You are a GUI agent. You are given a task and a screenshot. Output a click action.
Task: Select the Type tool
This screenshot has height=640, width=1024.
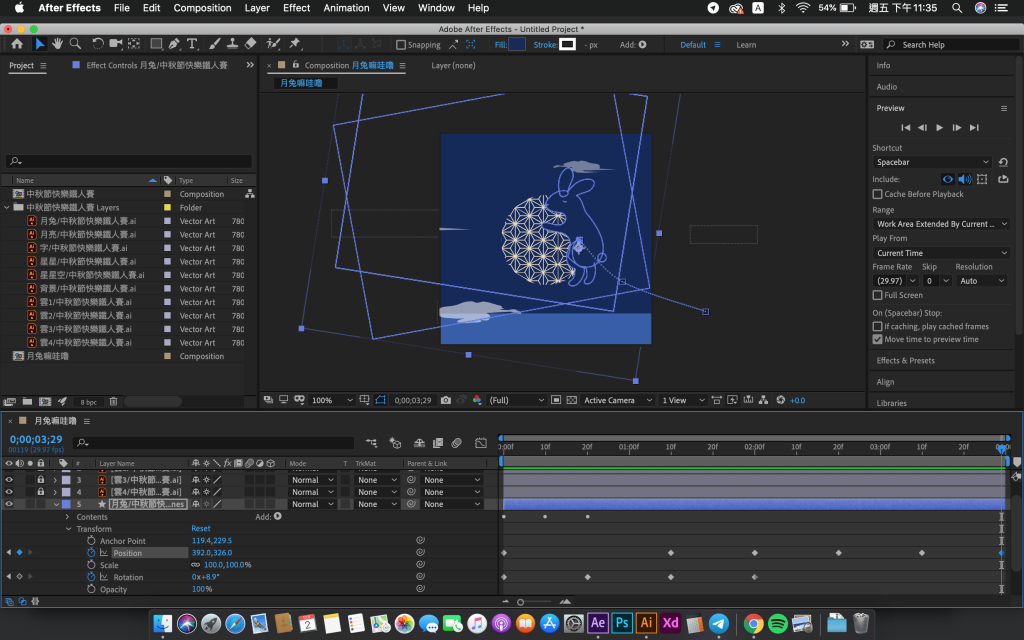click(192, 44)
